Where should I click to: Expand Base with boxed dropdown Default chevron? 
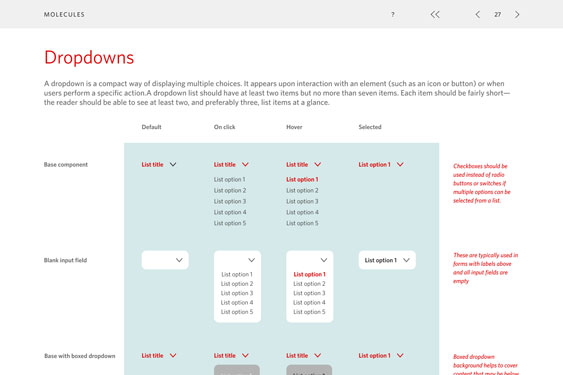point(173,356)
